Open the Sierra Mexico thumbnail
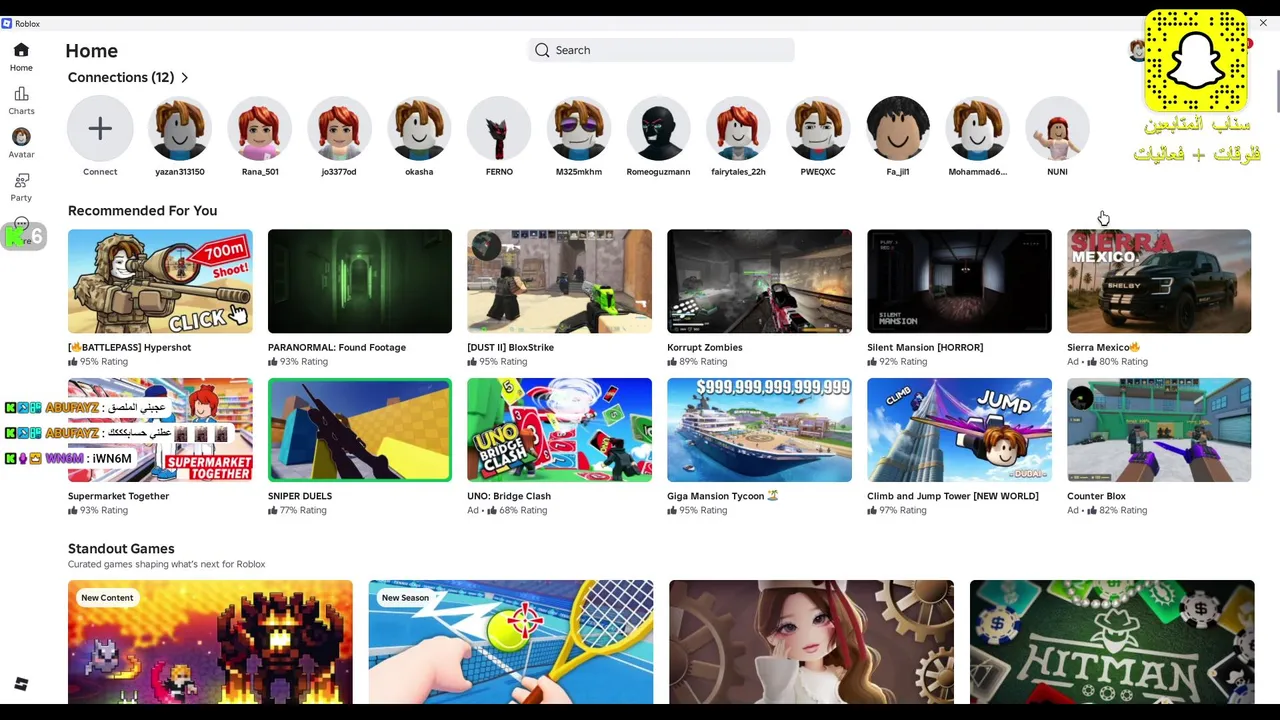1280x720 pixels. pos(1159,281)
